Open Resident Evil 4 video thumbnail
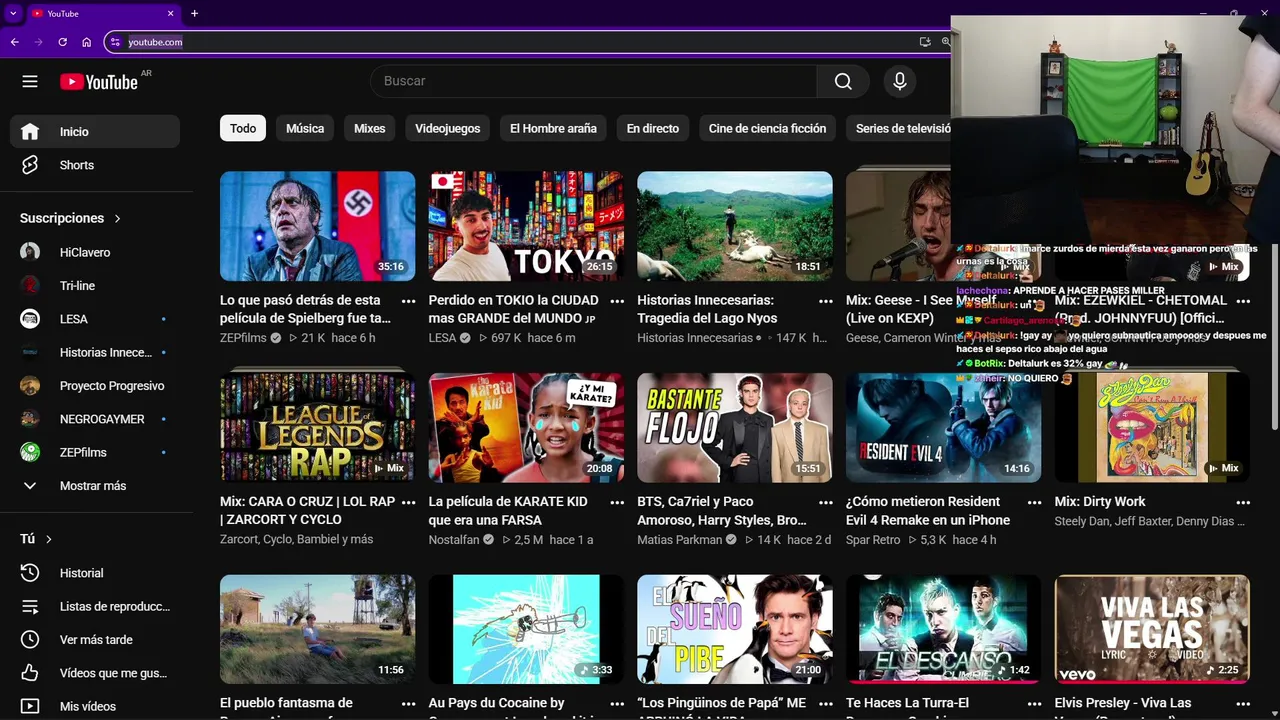The image size is (1280, 720). (943, 428)
